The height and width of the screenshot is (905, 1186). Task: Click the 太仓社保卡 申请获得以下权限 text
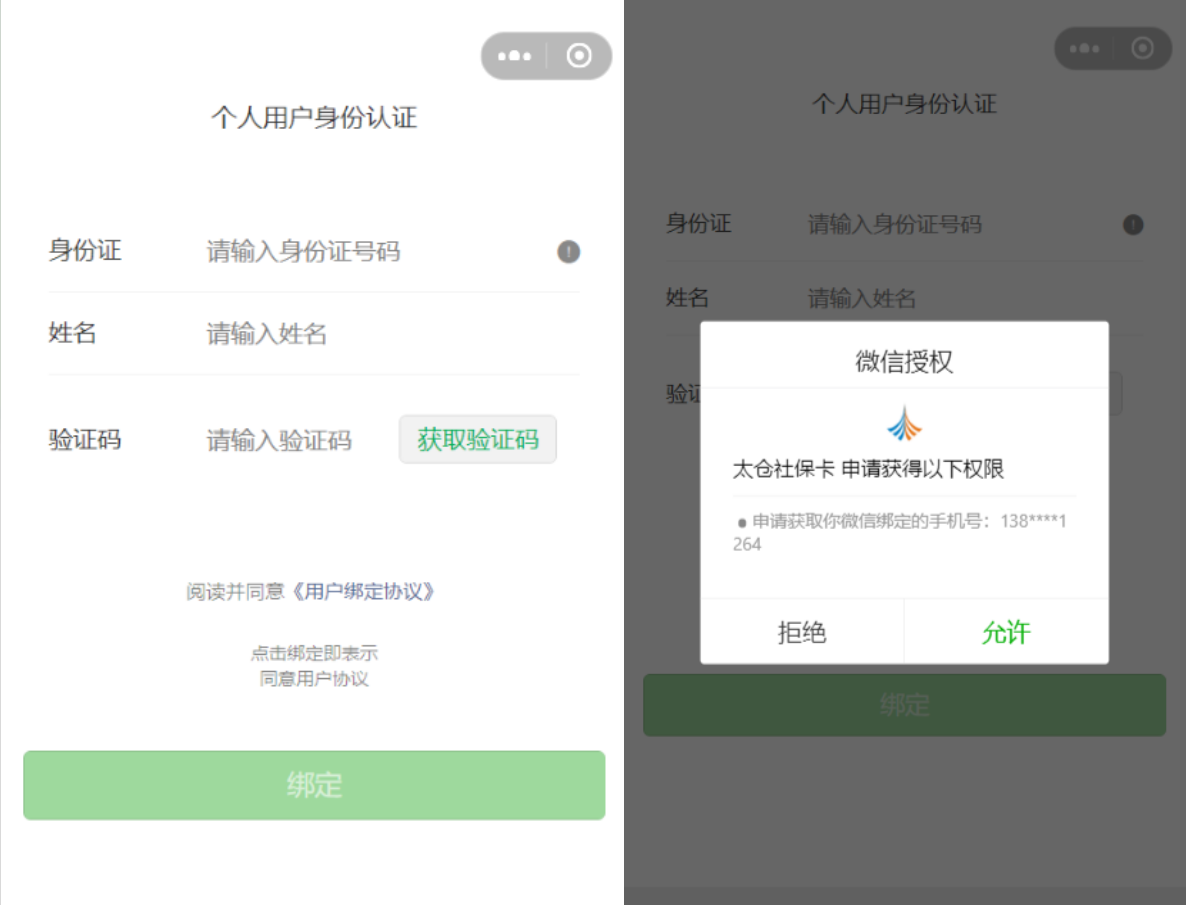(868, 469)
